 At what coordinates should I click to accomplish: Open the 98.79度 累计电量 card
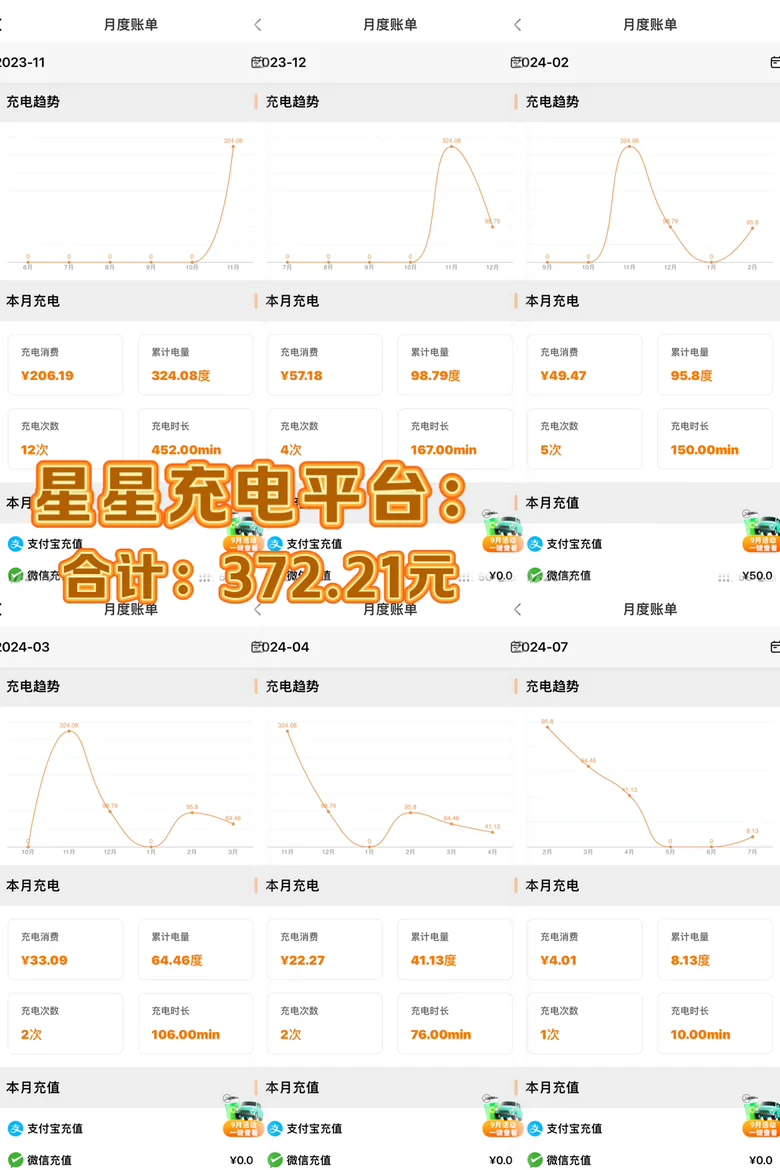(x=455, y=365)
